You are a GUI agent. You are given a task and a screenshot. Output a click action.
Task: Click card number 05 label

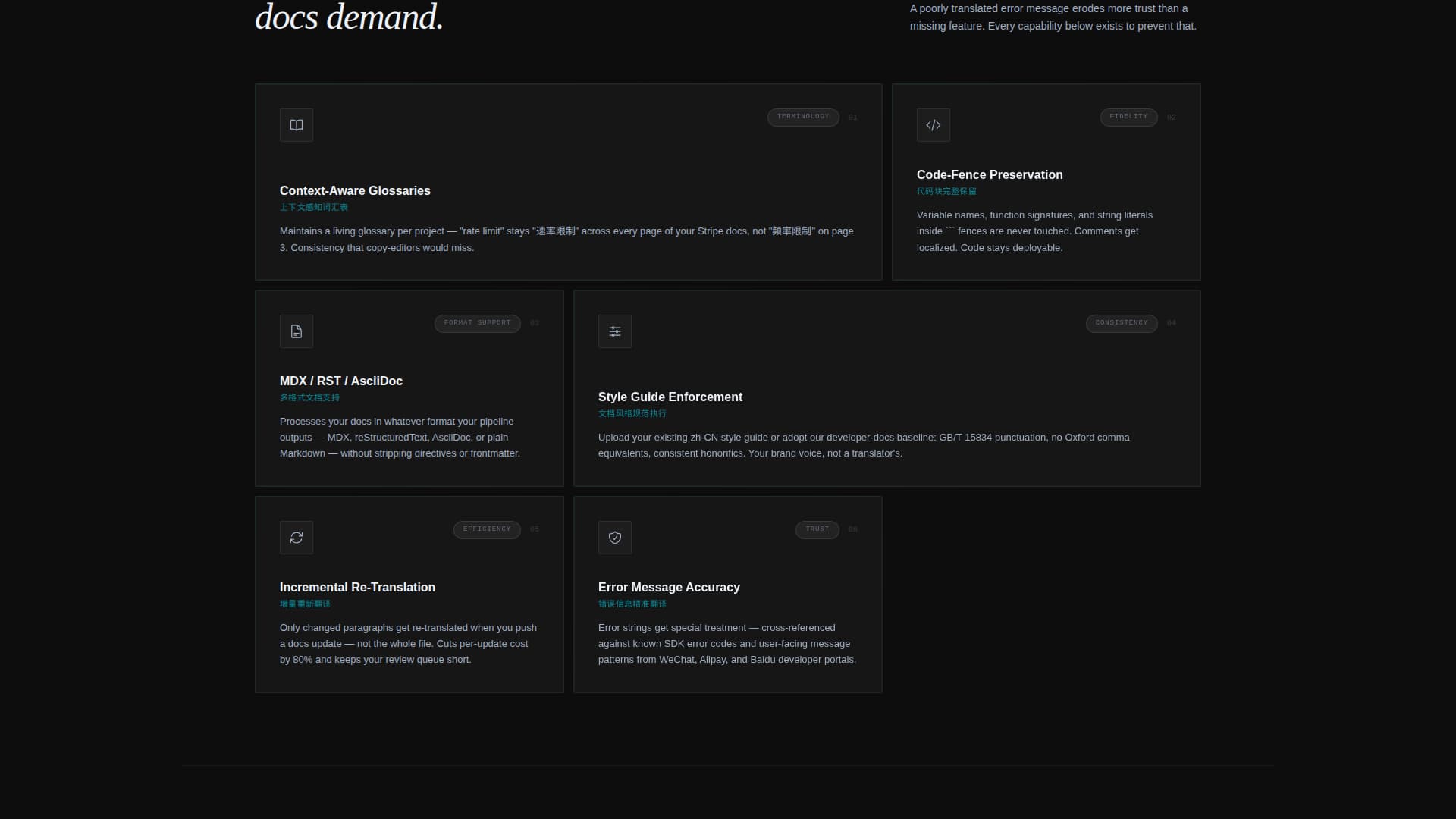coord(535,530)
